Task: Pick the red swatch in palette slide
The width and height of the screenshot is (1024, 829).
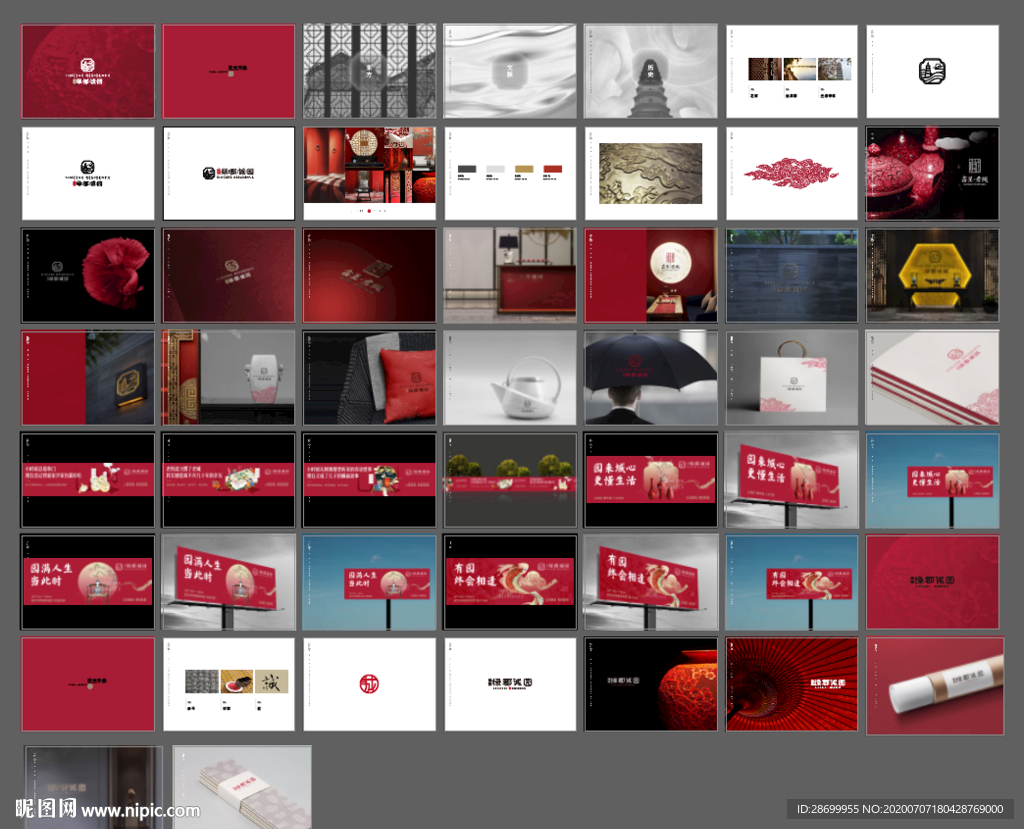Action: pos(552,169)
